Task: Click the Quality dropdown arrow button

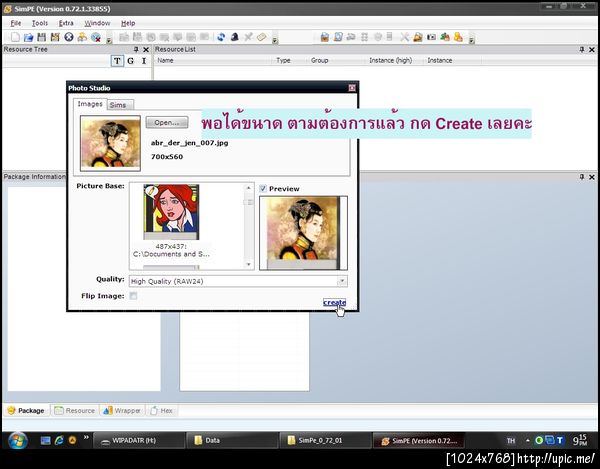Action: 342,281
